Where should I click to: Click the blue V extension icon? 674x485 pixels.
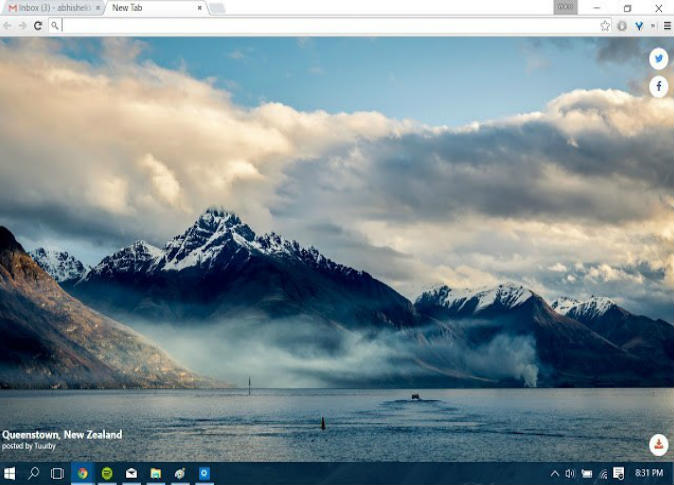[x=638, y=26]
